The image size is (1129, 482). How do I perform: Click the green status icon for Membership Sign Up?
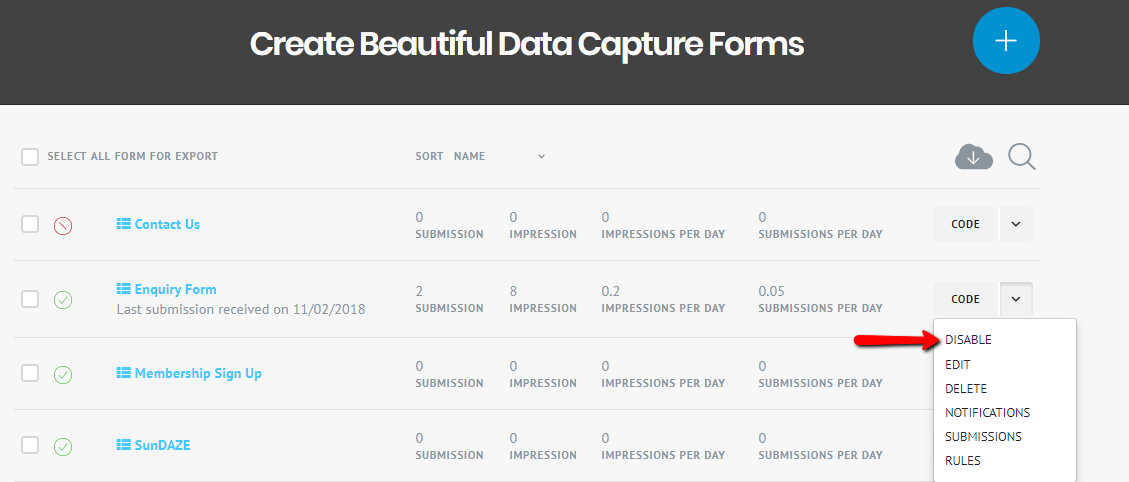click(63, 374)
